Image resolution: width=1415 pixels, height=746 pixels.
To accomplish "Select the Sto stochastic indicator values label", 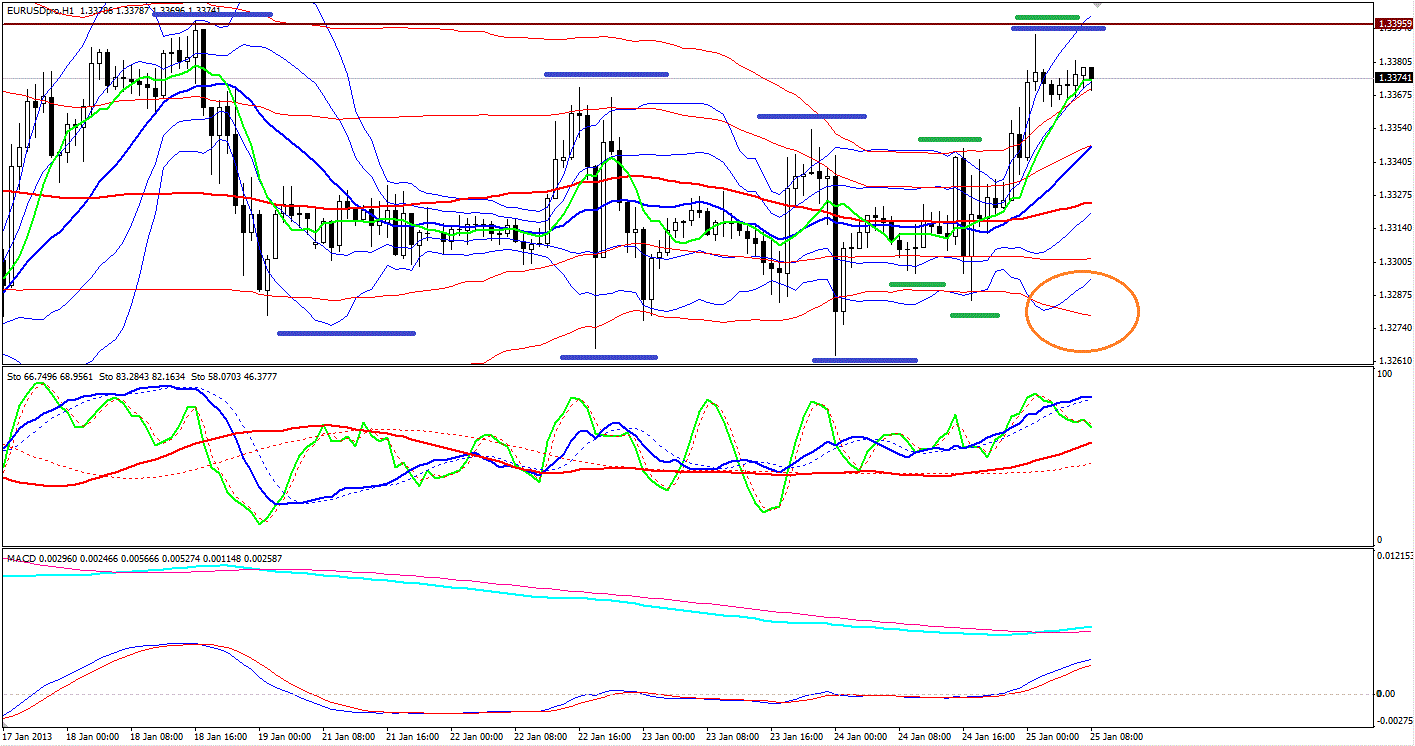I will (x=128, y=376).
